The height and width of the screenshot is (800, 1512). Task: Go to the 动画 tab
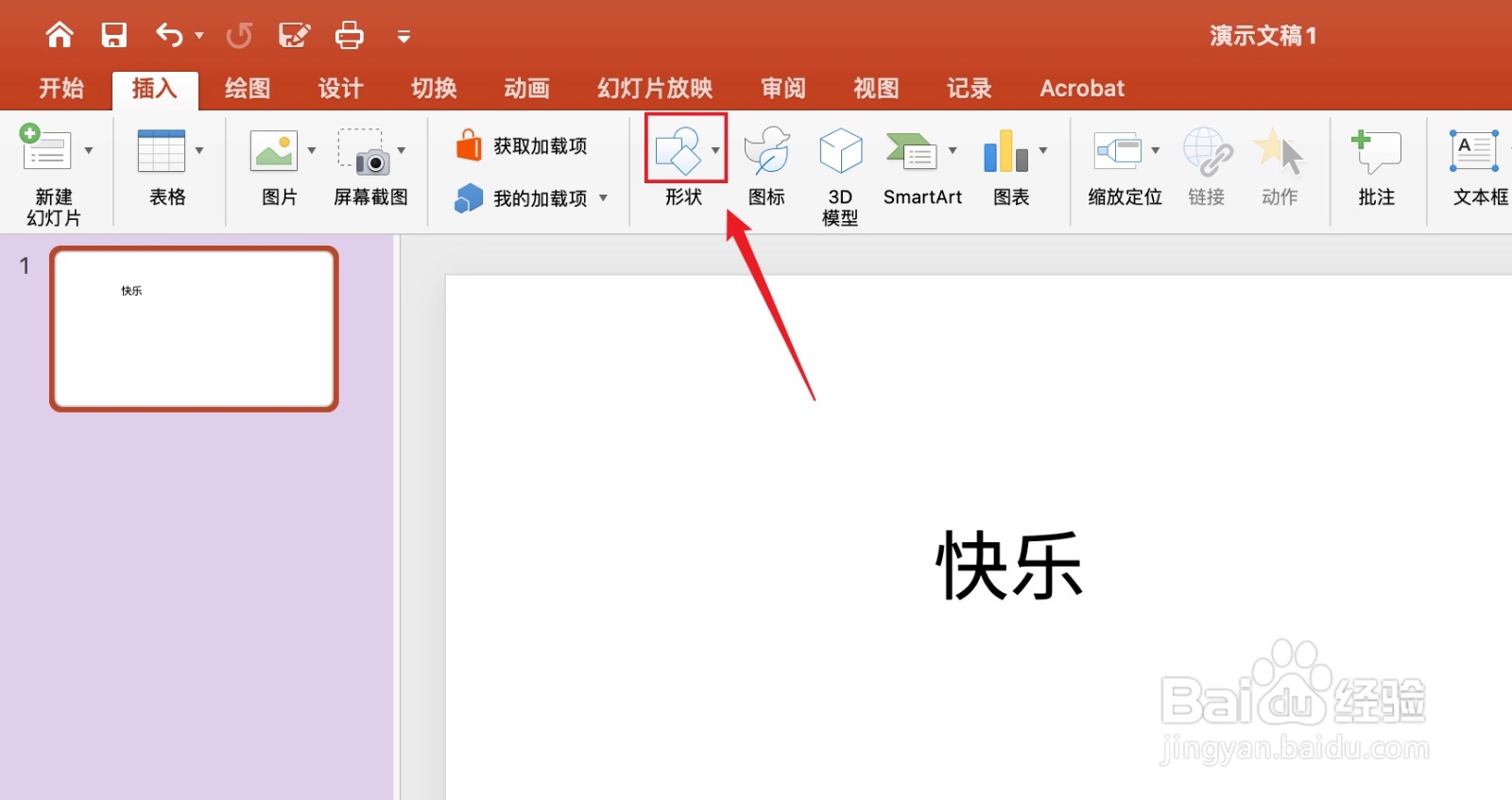click(526, 89)
